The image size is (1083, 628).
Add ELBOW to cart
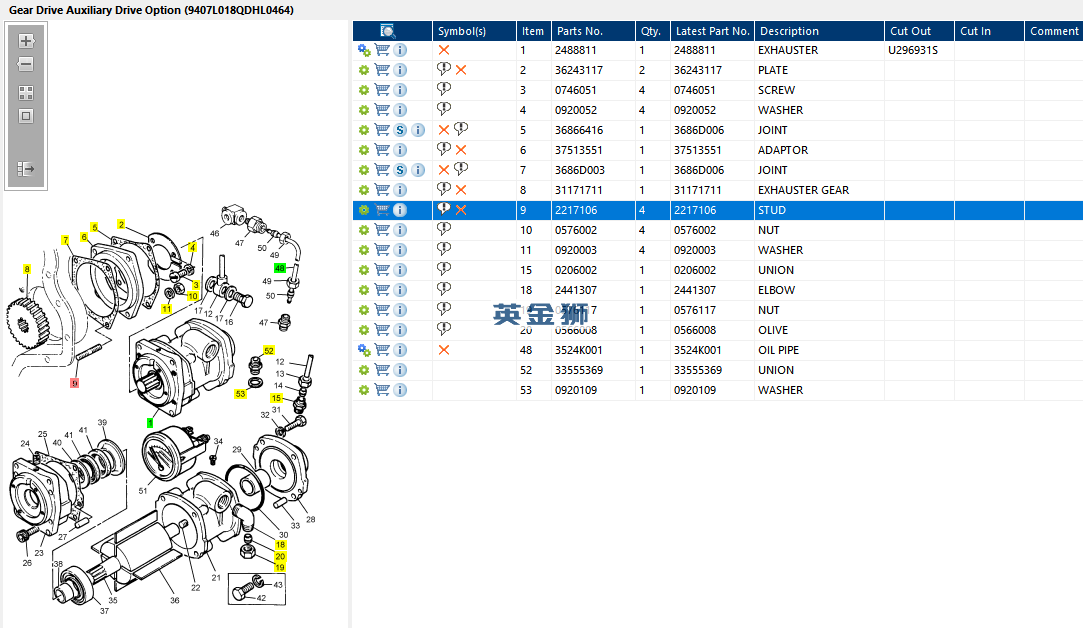click(x=382, y=290)
